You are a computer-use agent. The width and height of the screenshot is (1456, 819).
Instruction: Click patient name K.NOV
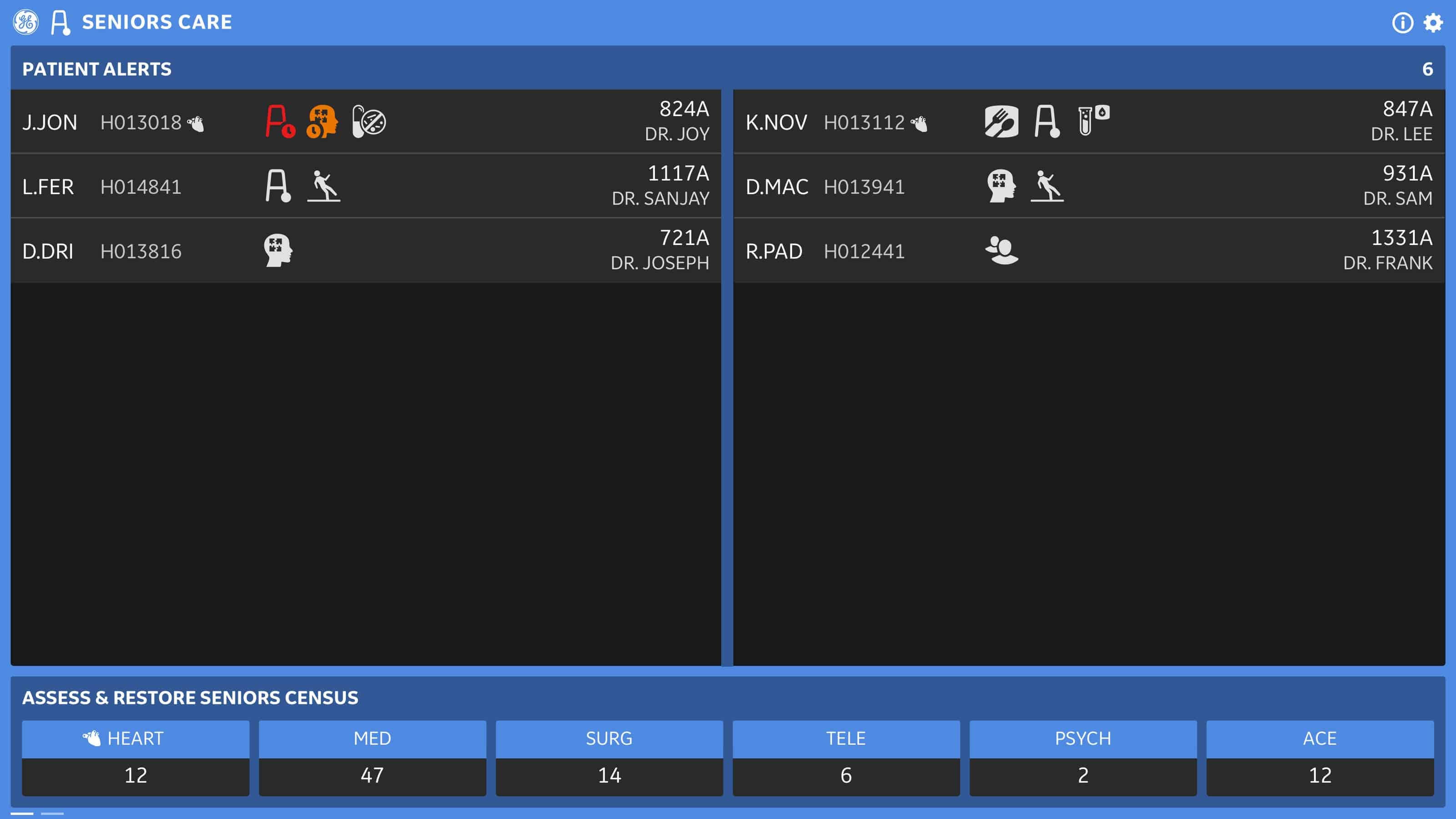click(777, 123)
